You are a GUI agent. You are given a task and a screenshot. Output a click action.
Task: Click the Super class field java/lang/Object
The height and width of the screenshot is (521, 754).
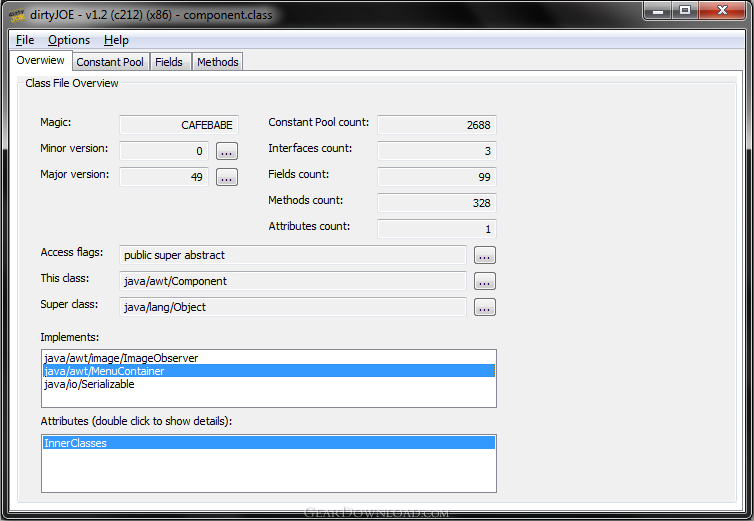[x=293, y=307]
